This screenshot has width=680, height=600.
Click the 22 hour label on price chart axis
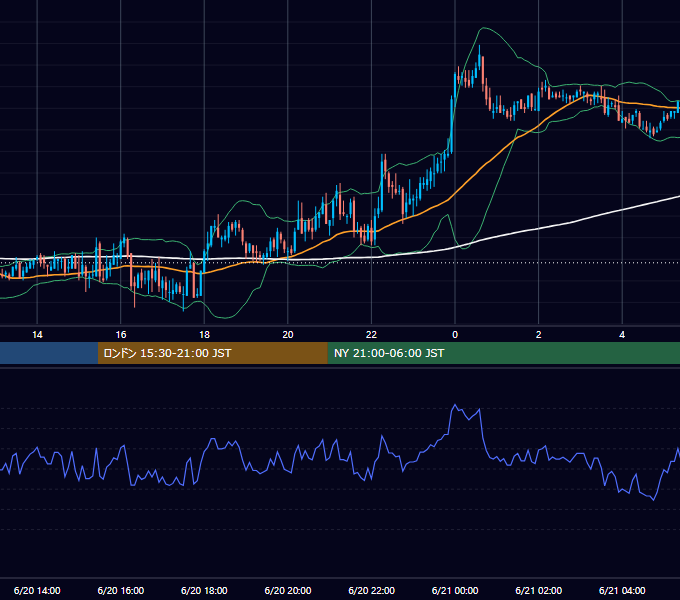371,335
